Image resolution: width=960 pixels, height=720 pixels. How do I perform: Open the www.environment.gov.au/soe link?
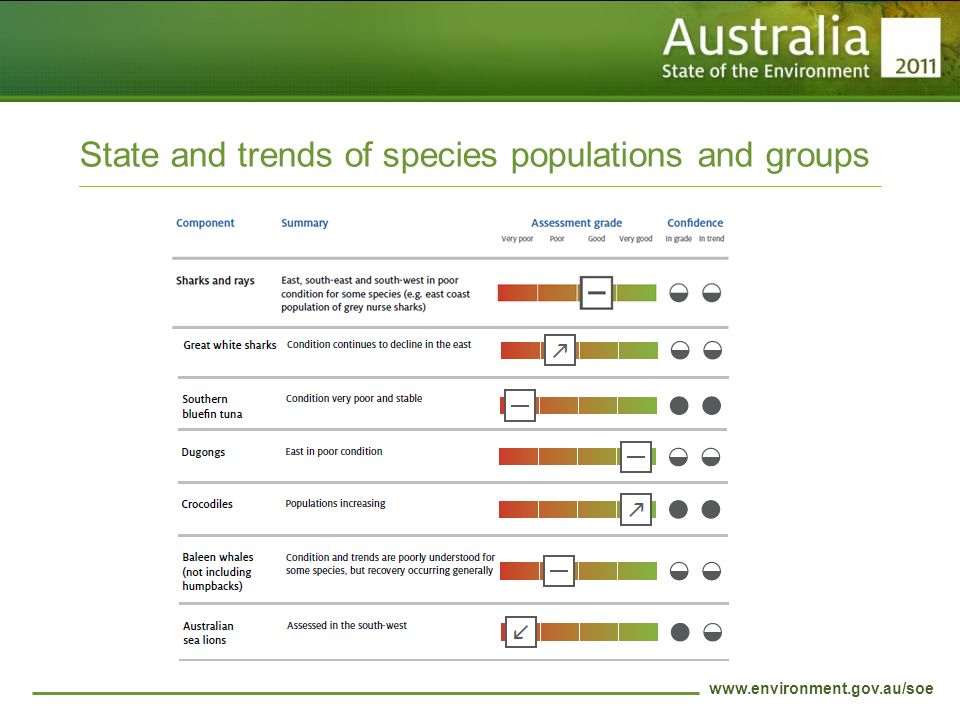821,689
